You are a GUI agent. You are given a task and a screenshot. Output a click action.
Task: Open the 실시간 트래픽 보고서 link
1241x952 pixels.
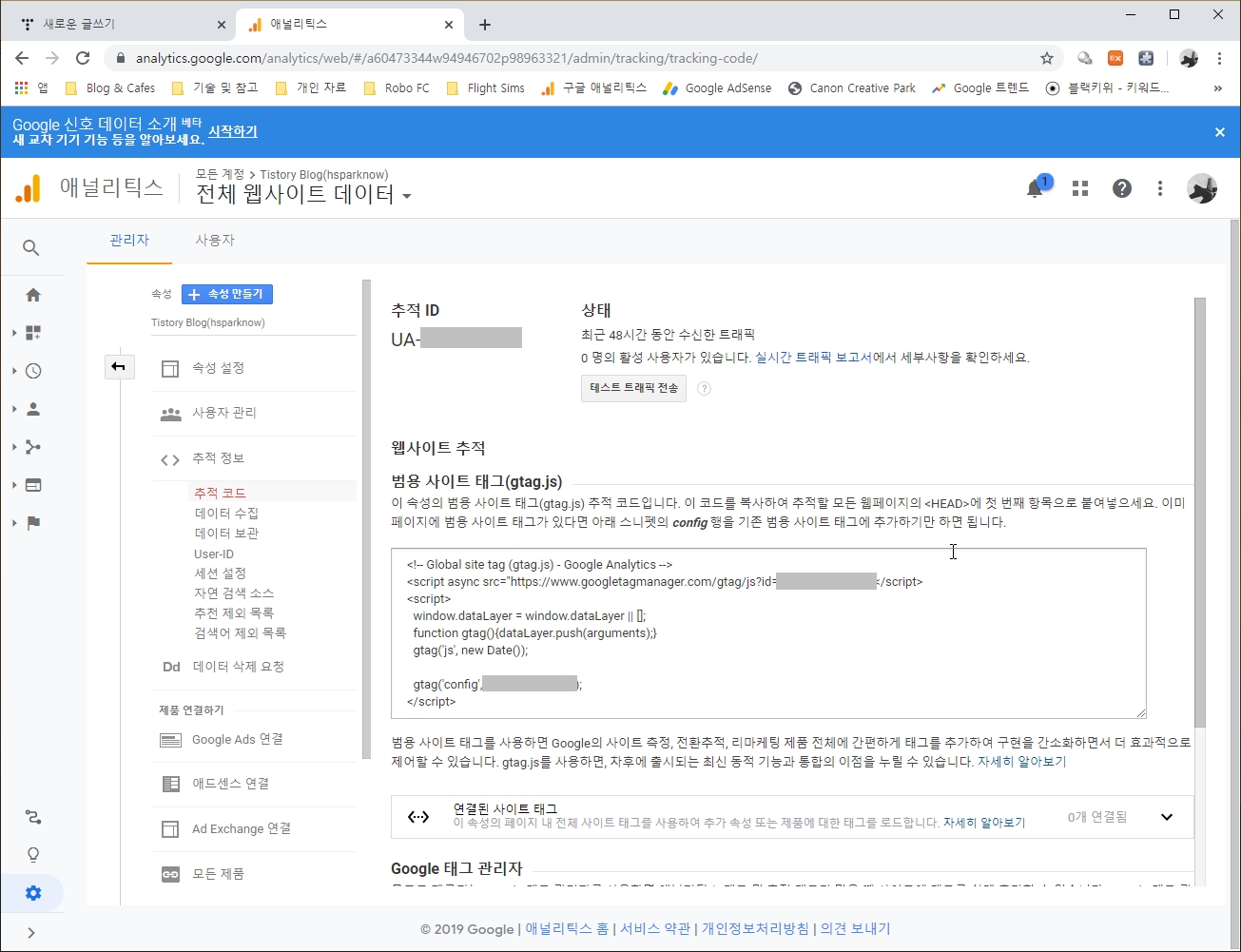point(813,358)
